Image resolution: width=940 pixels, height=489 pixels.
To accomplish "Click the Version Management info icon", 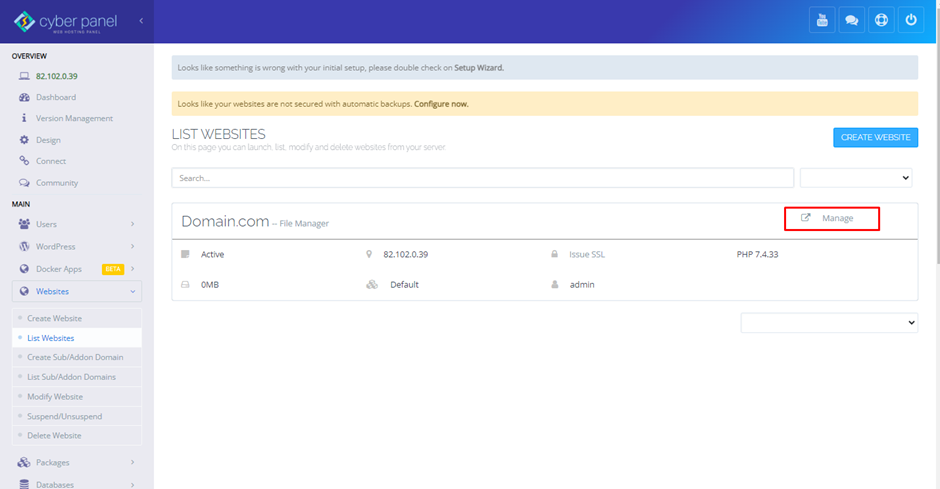I will [x=24, y=118].
